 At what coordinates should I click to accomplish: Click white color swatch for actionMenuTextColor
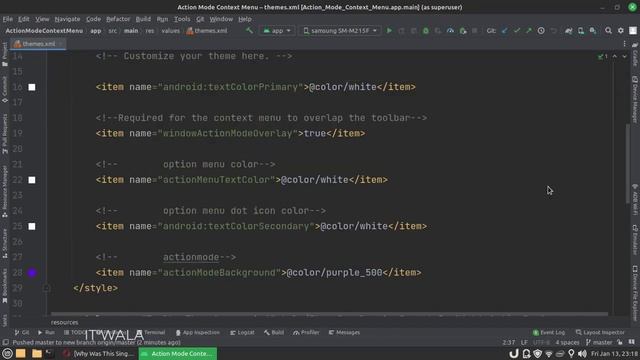point(32,180)
